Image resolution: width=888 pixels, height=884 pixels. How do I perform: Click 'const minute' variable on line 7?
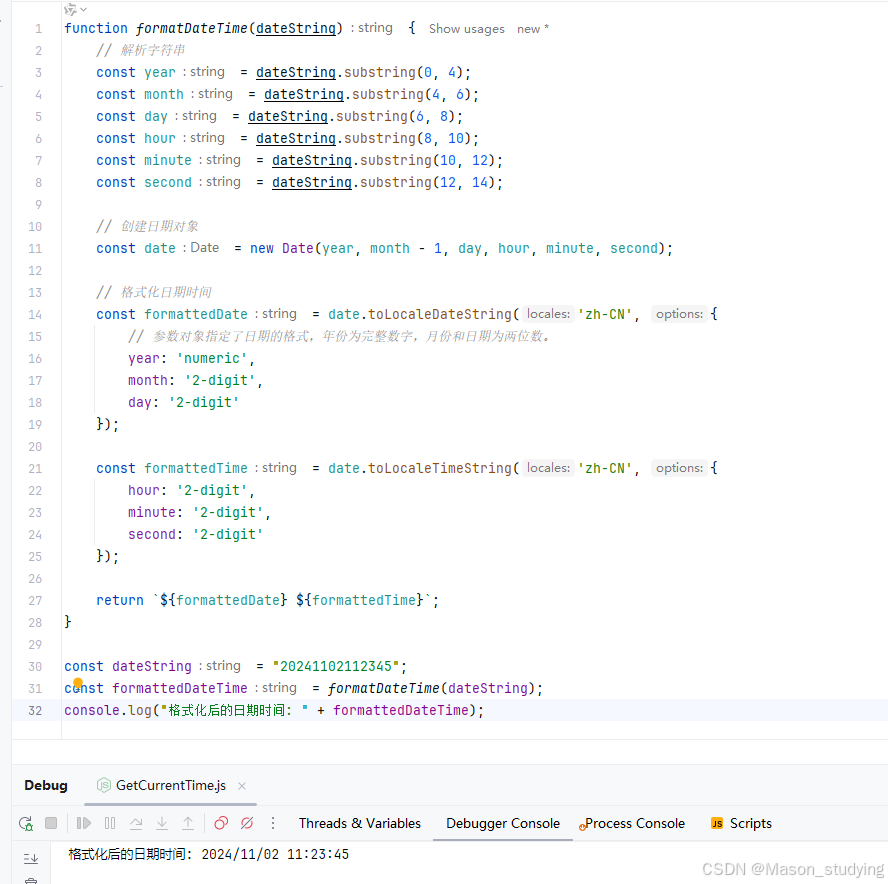[144, 160]
